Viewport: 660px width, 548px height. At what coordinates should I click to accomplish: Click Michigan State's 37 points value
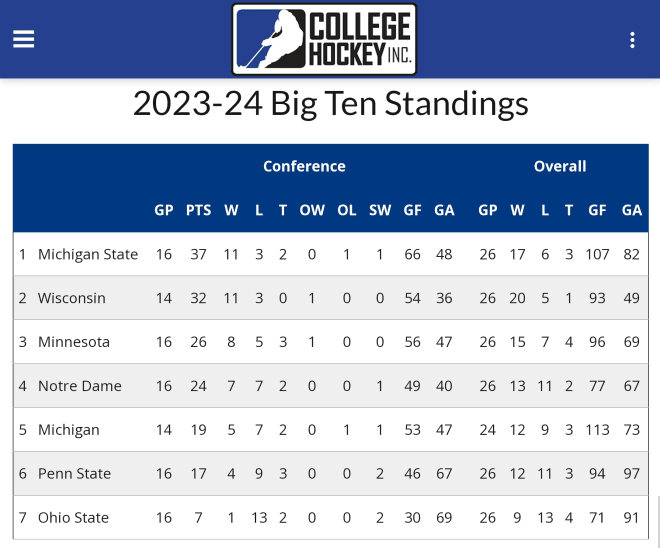coord(198,254)
